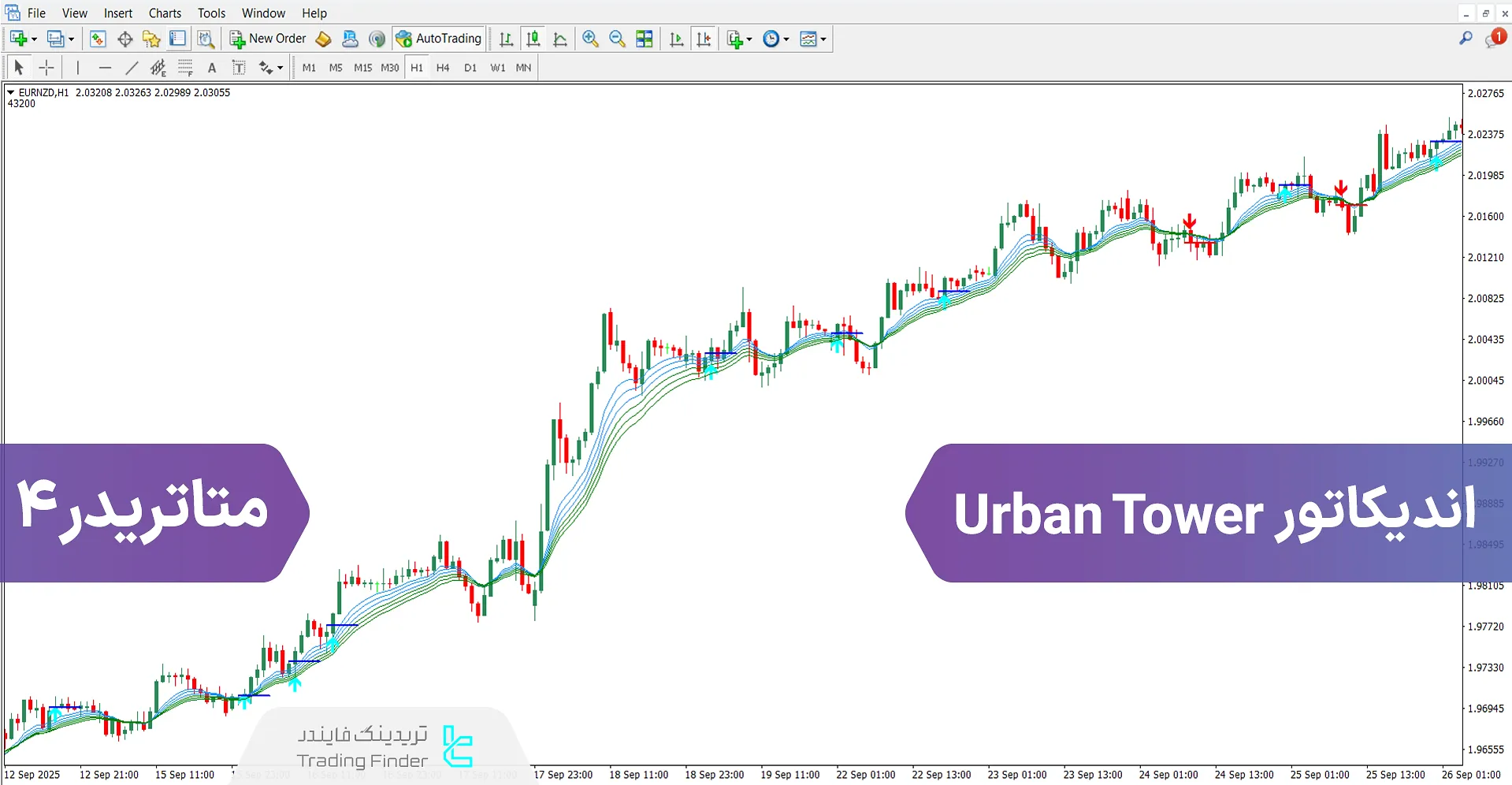
Task: Click the Zoom Out magnifier icon
Action: tap(617, 39)
